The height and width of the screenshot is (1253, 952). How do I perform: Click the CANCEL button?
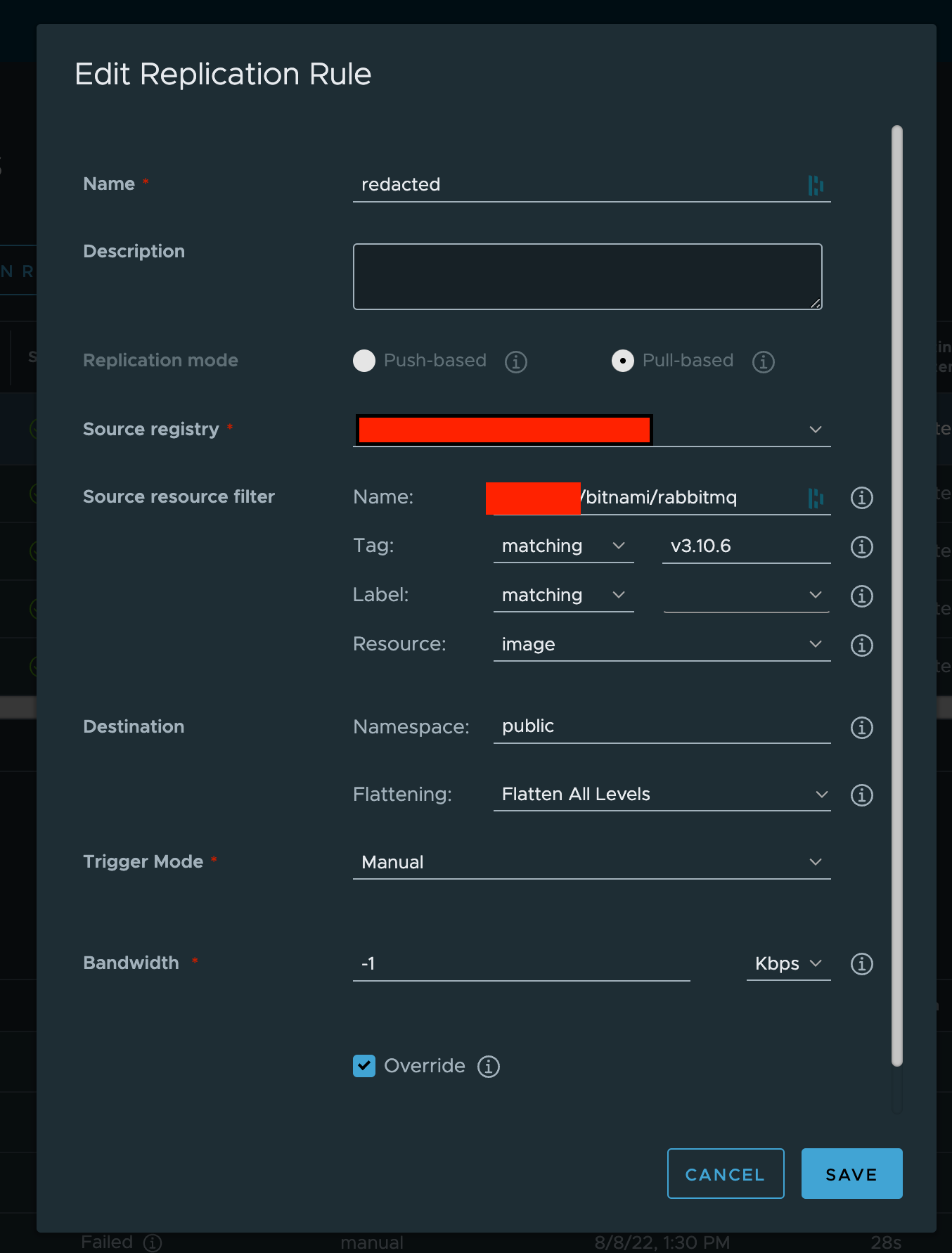pyautogui.click(x=726, y=1174)
